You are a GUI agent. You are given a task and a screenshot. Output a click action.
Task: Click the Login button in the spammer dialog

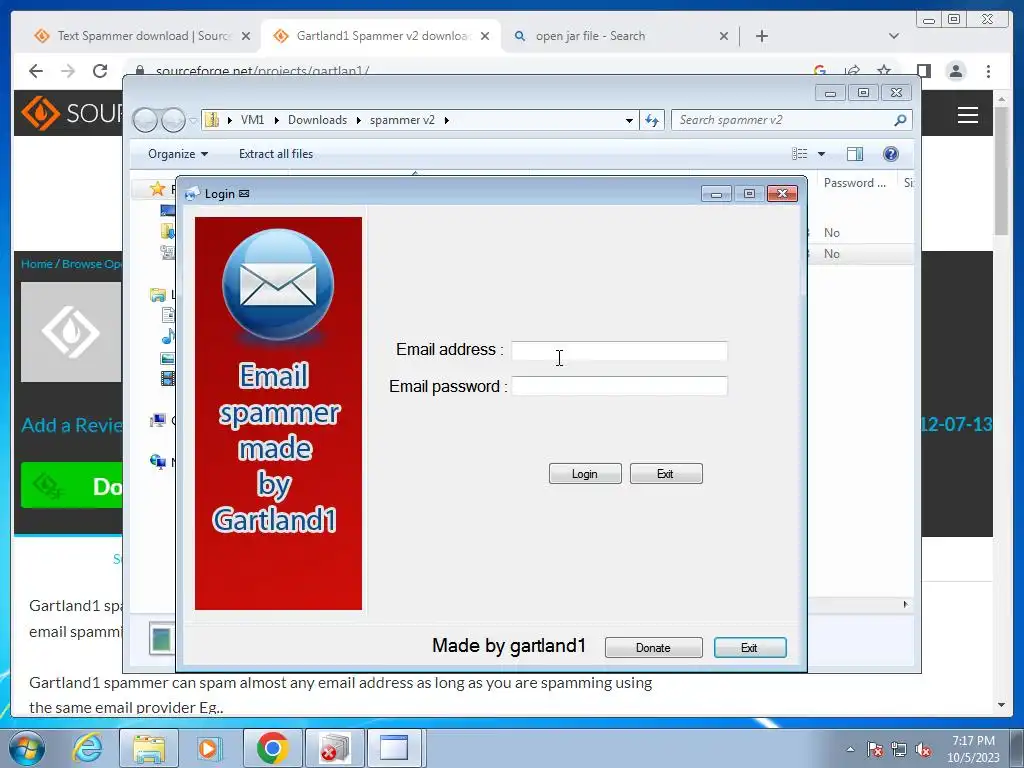585,473
